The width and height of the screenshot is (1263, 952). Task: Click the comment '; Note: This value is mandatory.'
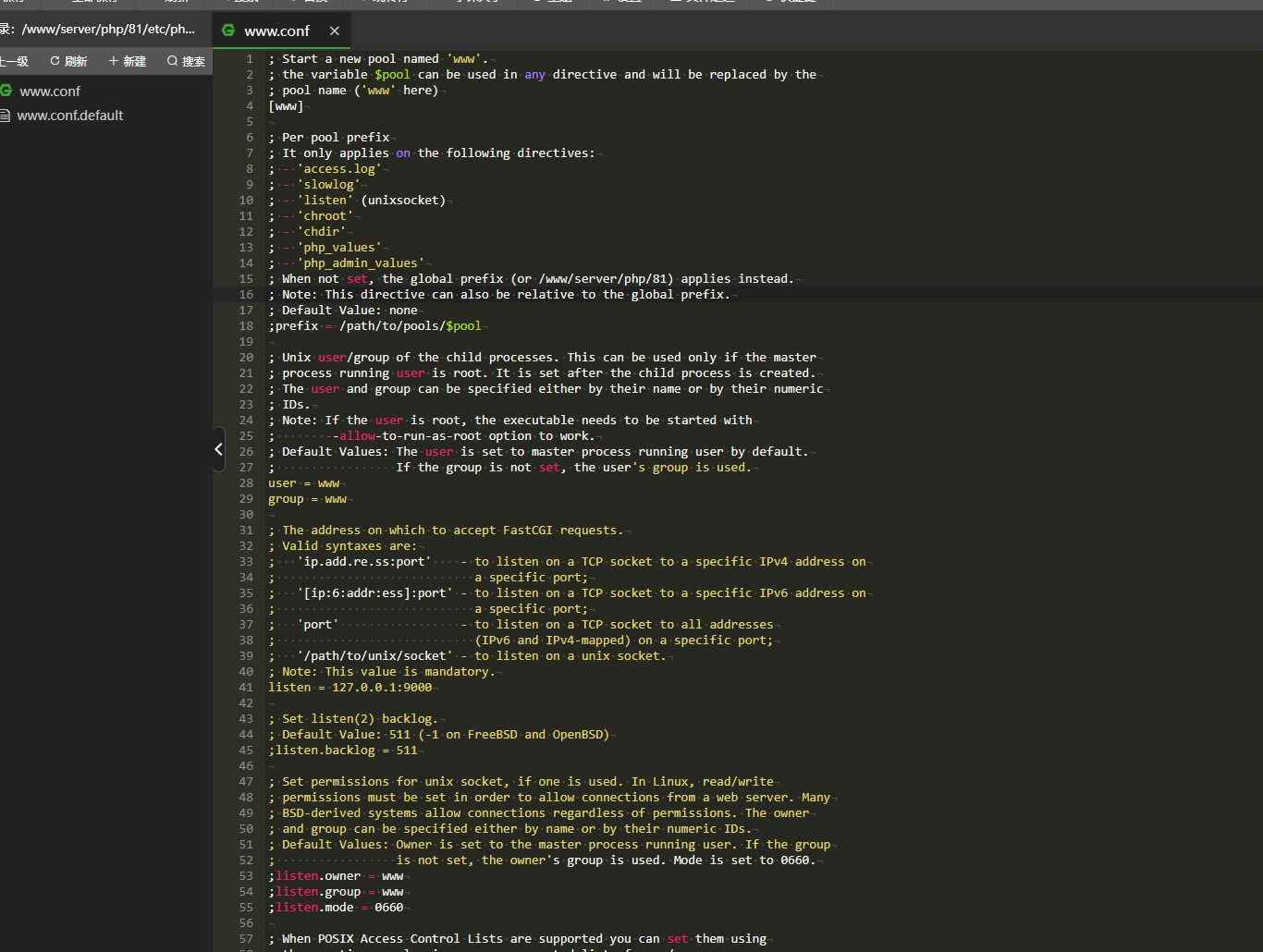382,672
